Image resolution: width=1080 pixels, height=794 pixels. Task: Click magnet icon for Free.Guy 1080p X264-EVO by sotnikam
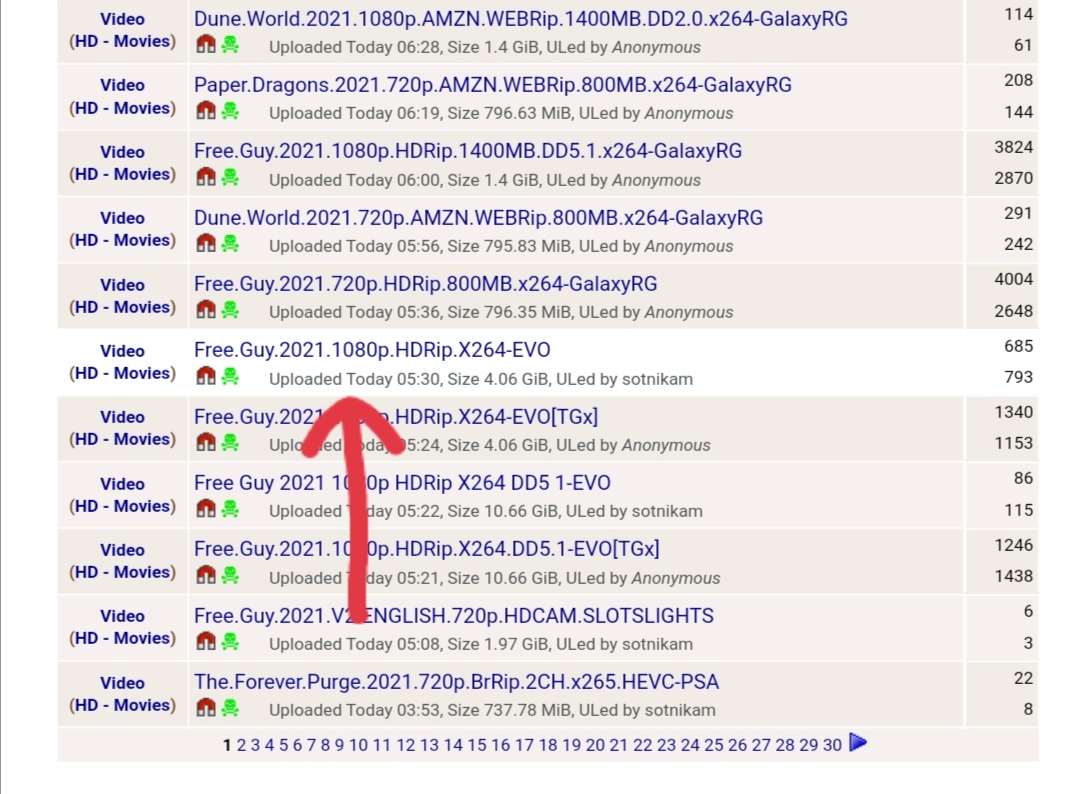pyautogui.click(x=206, y=376)
